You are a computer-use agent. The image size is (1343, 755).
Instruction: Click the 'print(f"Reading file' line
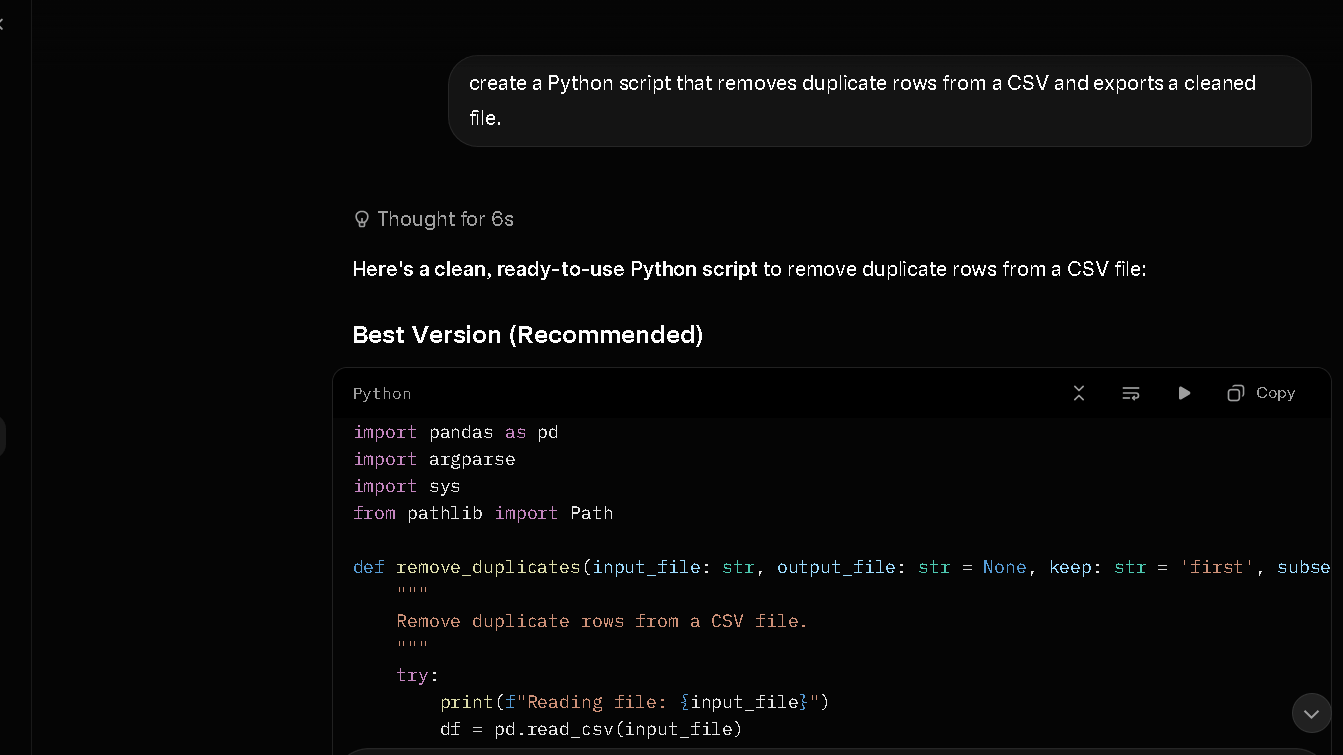635,702
